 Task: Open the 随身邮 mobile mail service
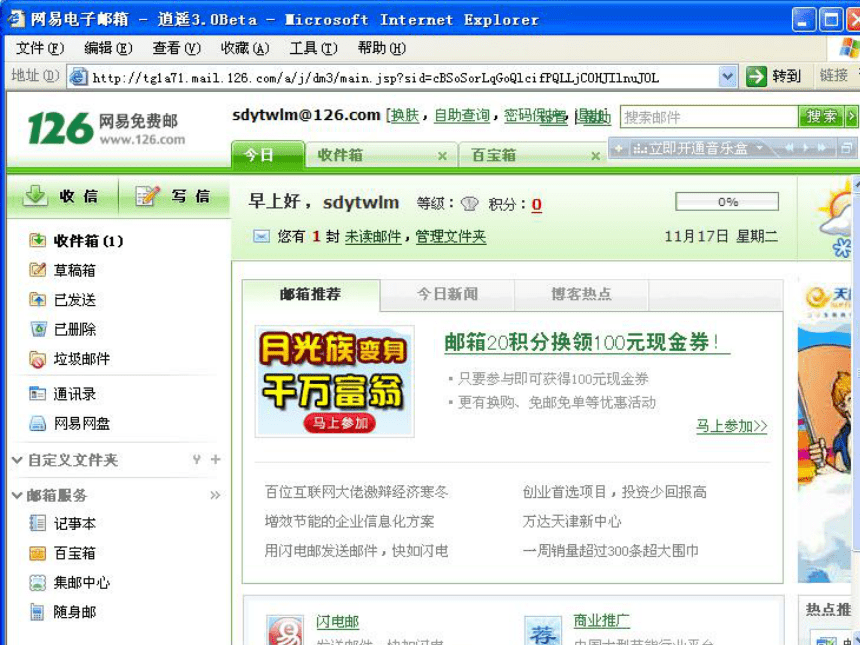(63, 612)
